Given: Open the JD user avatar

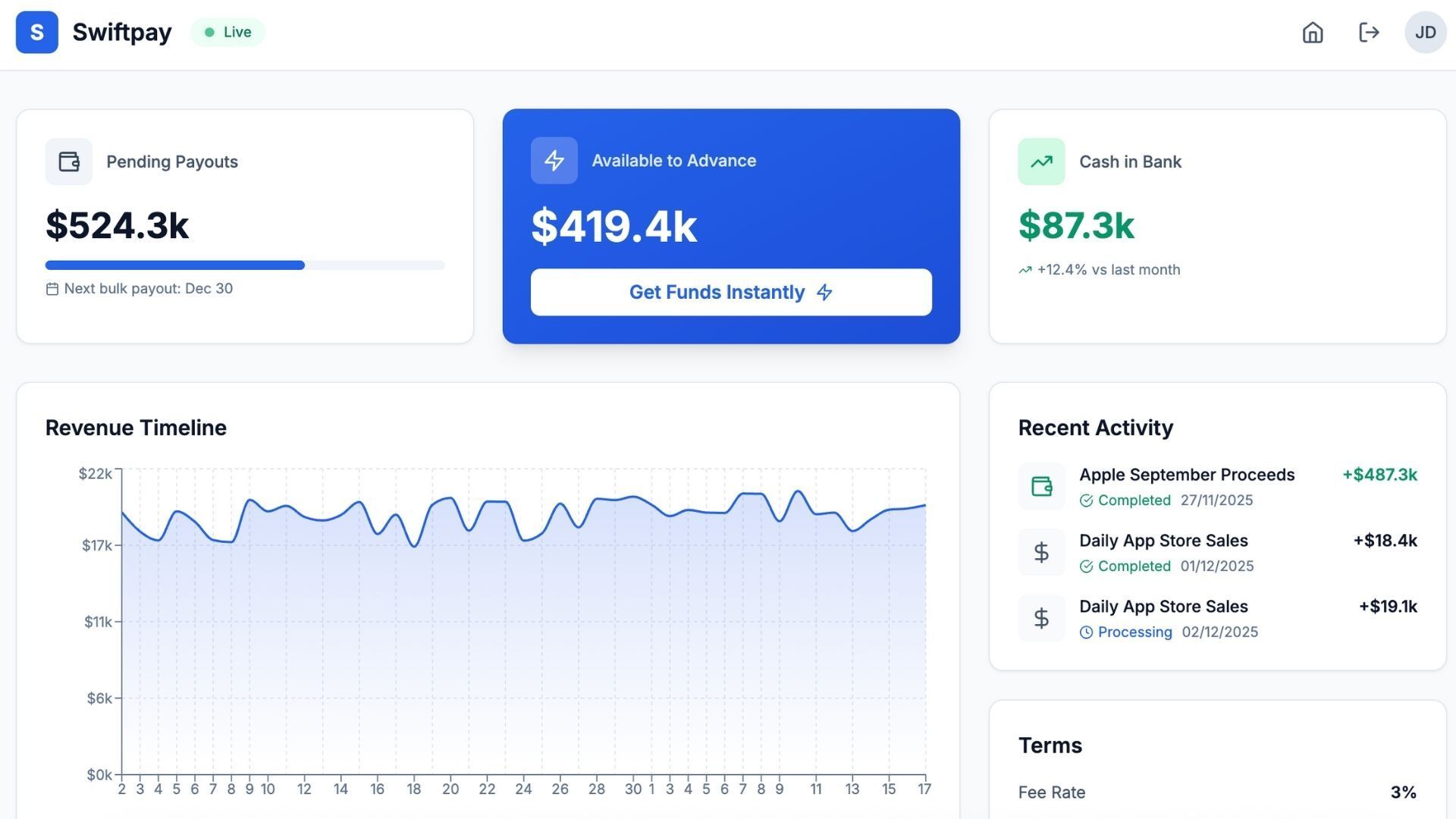Looking at the screenshot, I should click(1425, 33).
